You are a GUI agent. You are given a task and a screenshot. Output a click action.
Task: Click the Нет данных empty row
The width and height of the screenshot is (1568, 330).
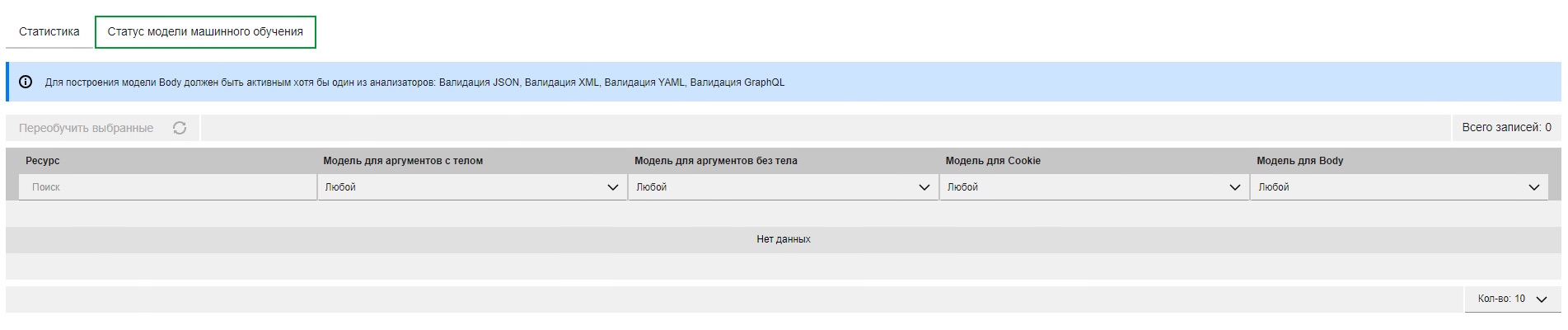783,239
